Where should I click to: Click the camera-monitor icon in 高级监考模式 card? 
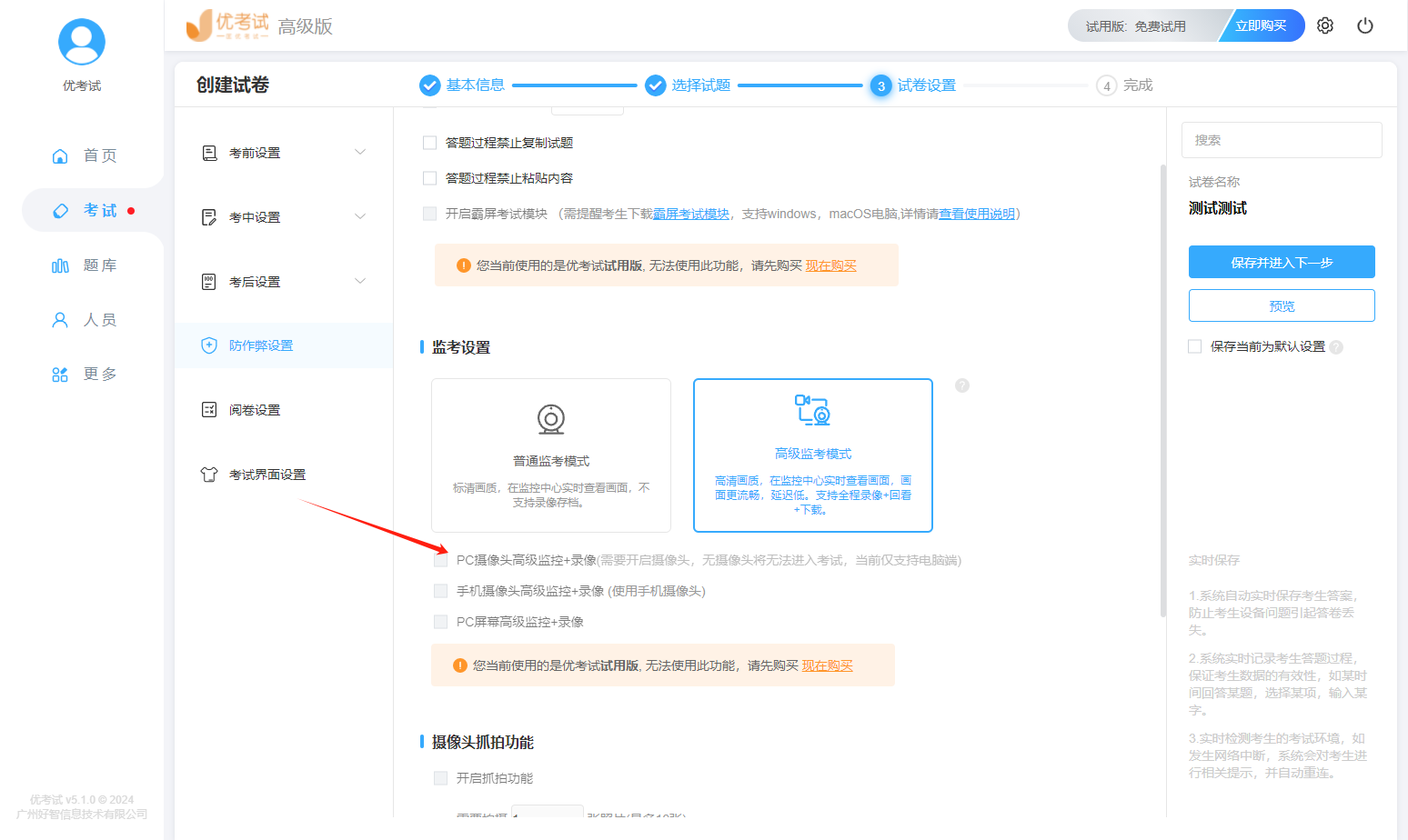[812, 410]
